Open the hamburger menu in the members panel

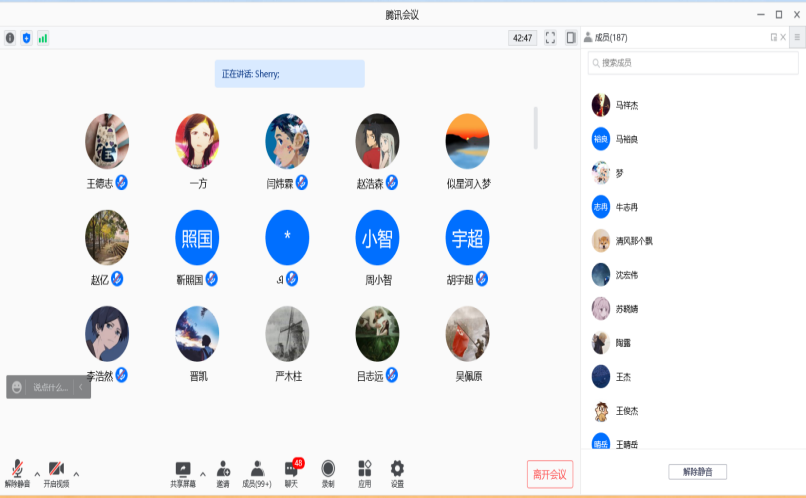tap(797, 37)
